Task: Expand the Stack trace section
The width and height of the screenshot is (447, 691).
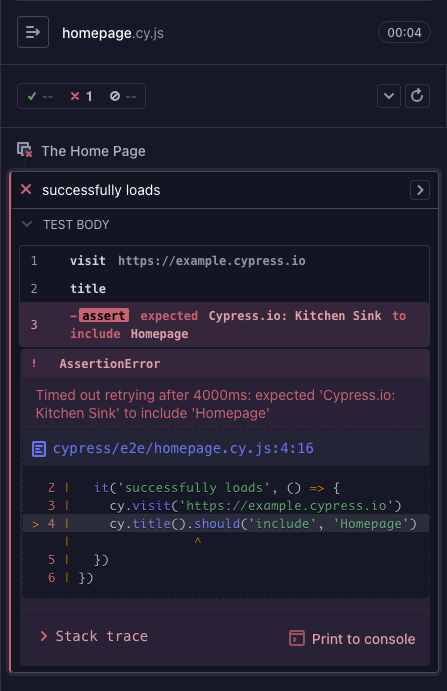Action: (x=94, y=636)
